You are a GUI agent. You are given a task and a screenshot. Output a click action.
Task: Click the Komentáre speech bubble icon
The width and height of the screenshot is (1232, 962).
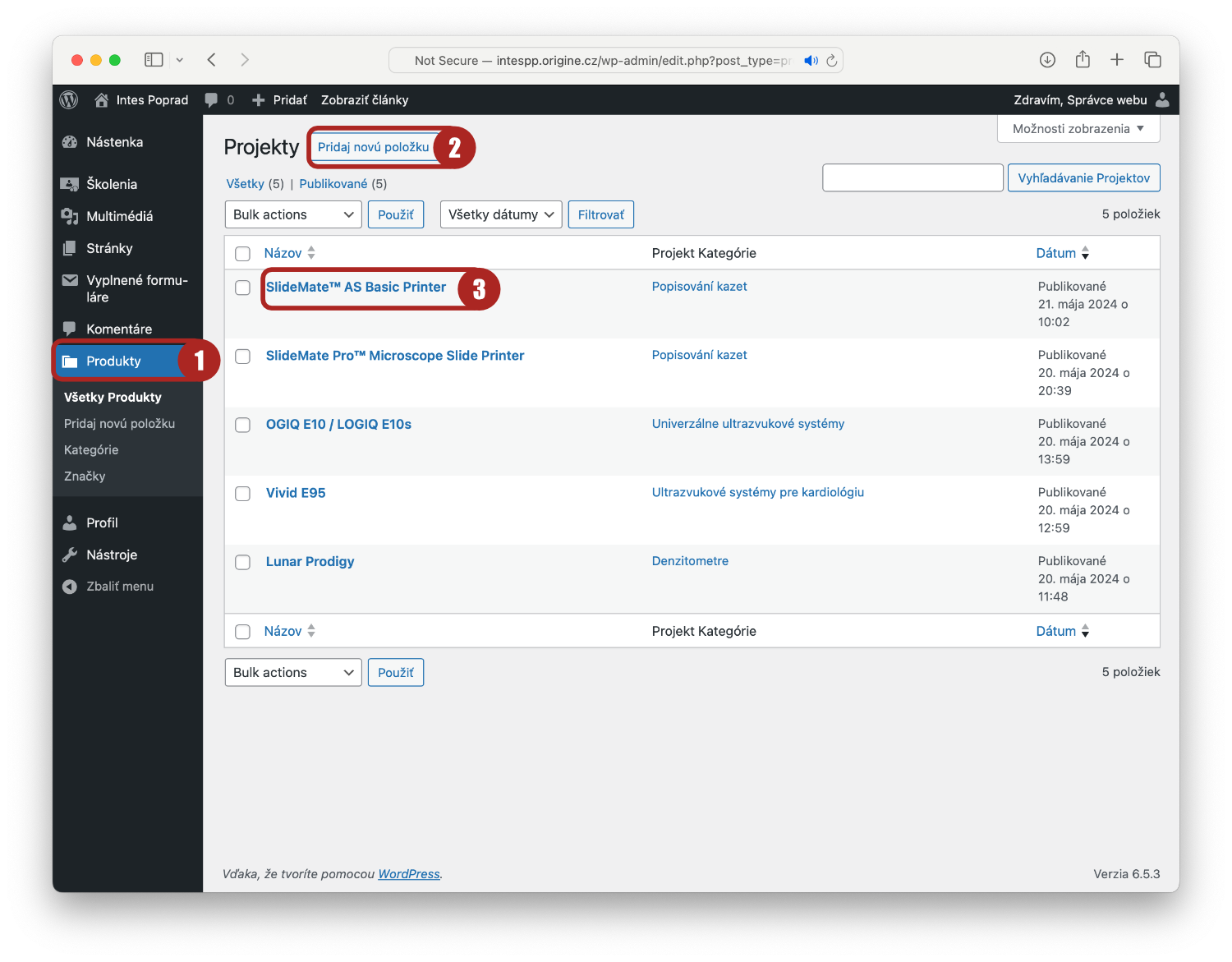(70, 329)
